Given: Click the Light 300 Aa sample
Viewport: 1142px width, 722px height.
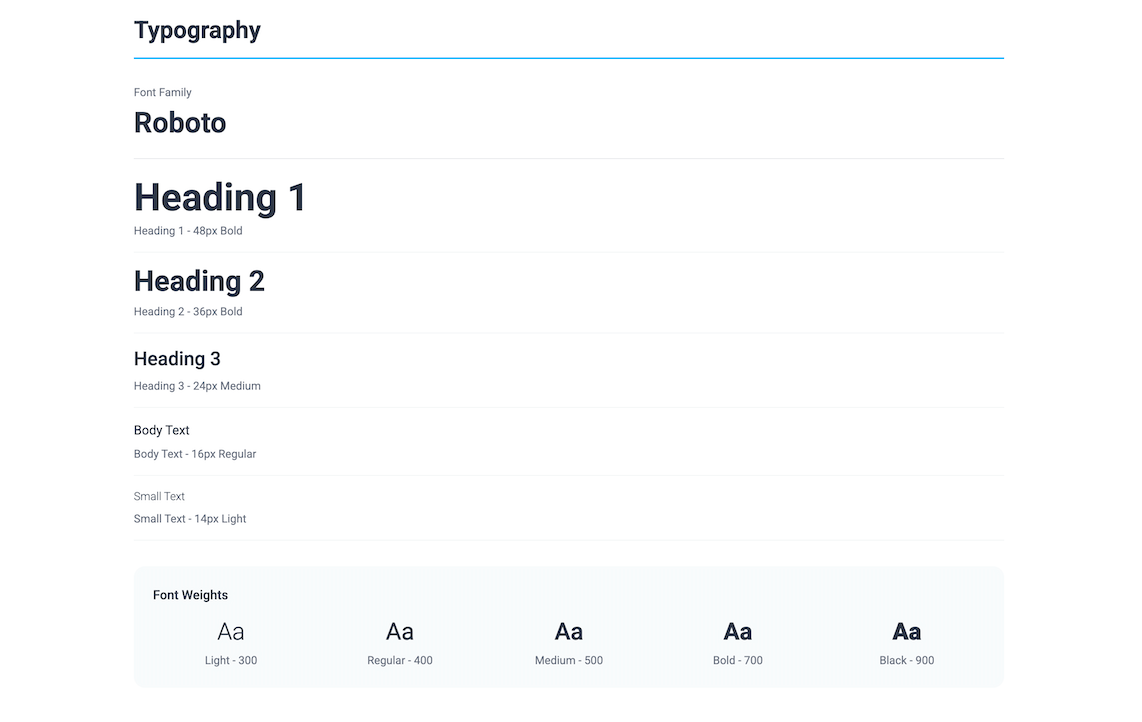Looking at the screenshot, I should tap(231, 632).
